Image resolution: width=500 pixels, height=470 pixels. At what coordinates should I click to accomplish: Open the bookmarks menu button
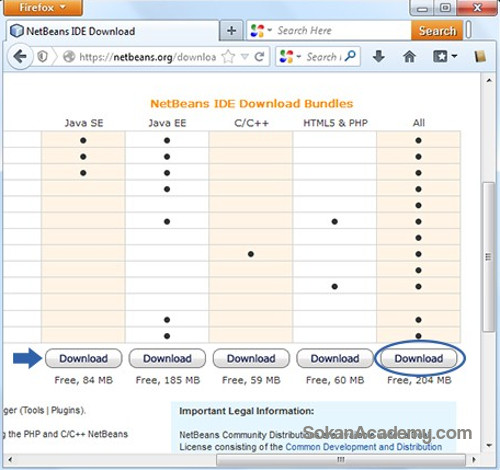(x=445, y=57)
